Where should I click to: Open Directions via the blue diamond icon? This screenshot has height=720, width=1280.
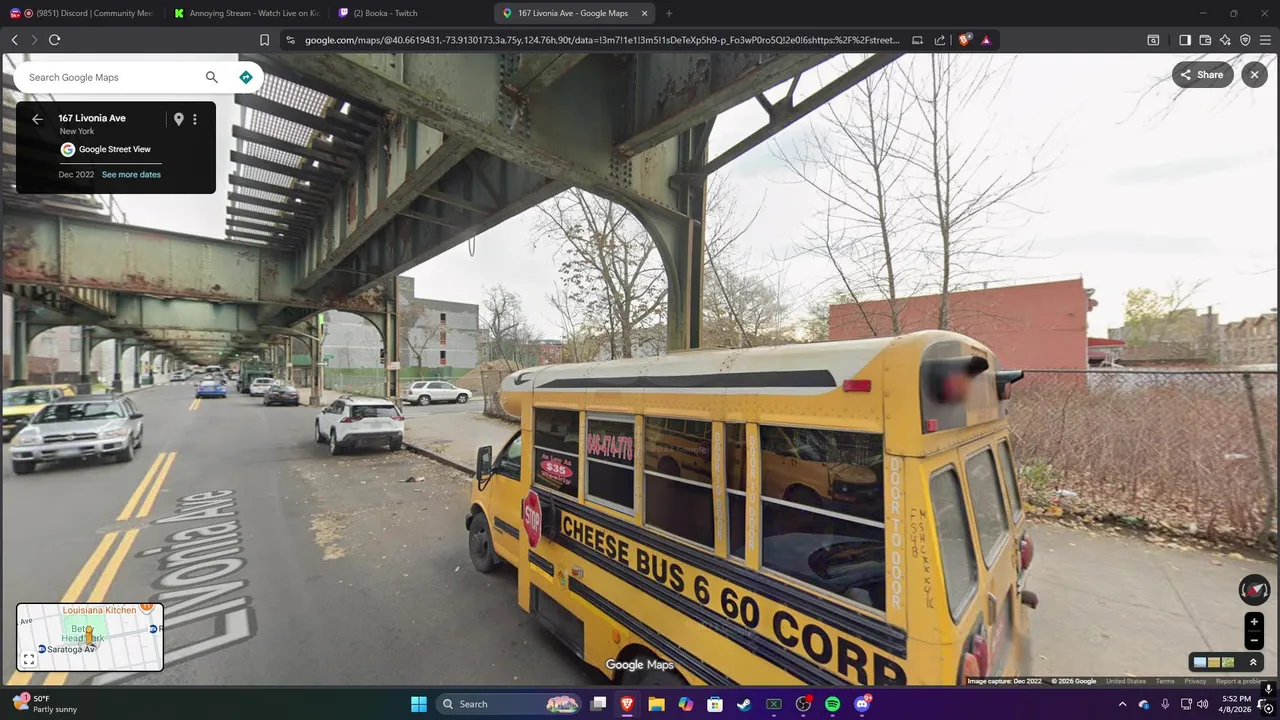click(x=245, y=77)
